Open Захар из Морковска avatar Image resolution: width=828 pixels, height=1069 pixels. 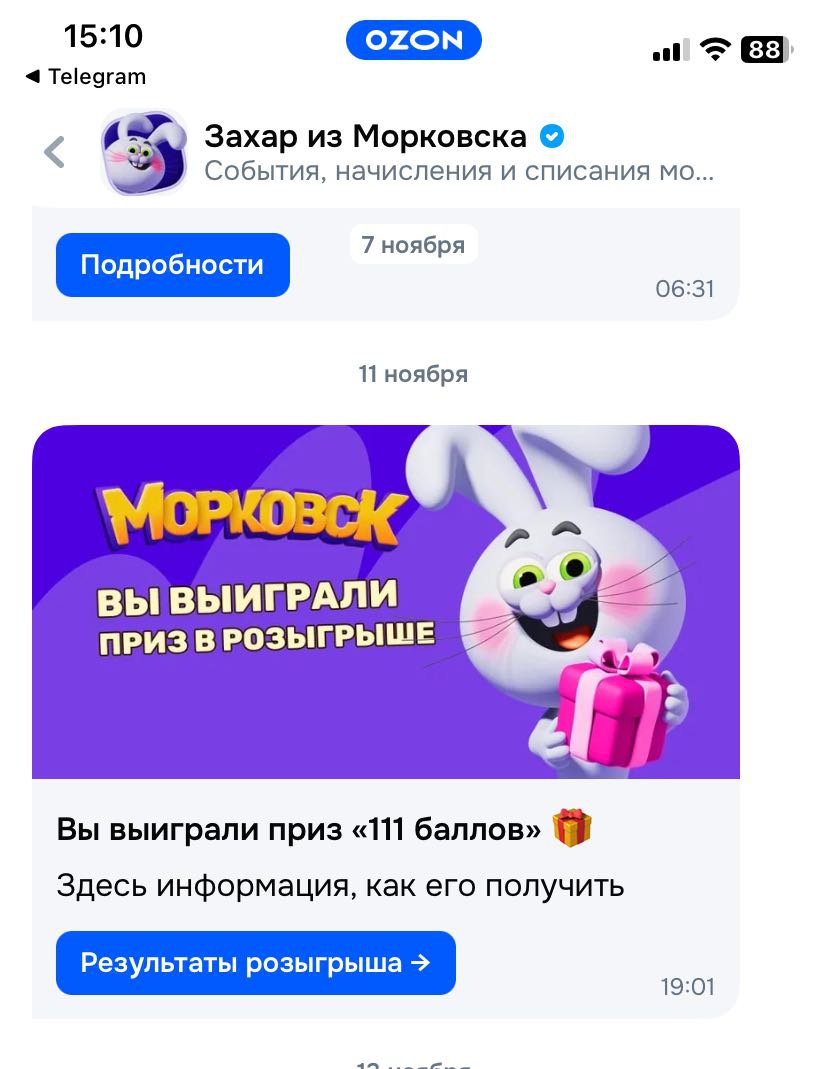[x=144, y=151]
